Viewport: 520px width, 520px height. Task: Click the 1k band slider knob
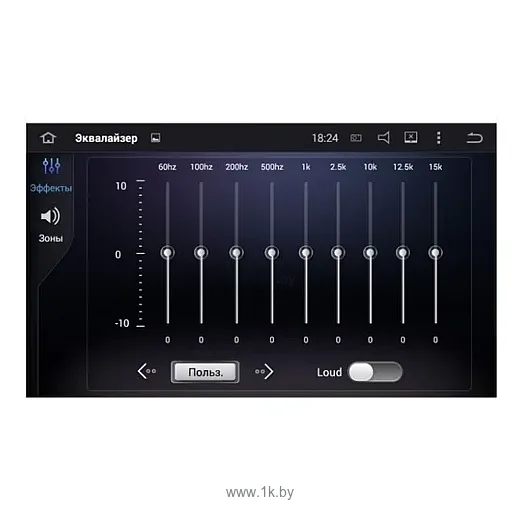[x=306, y=253]
